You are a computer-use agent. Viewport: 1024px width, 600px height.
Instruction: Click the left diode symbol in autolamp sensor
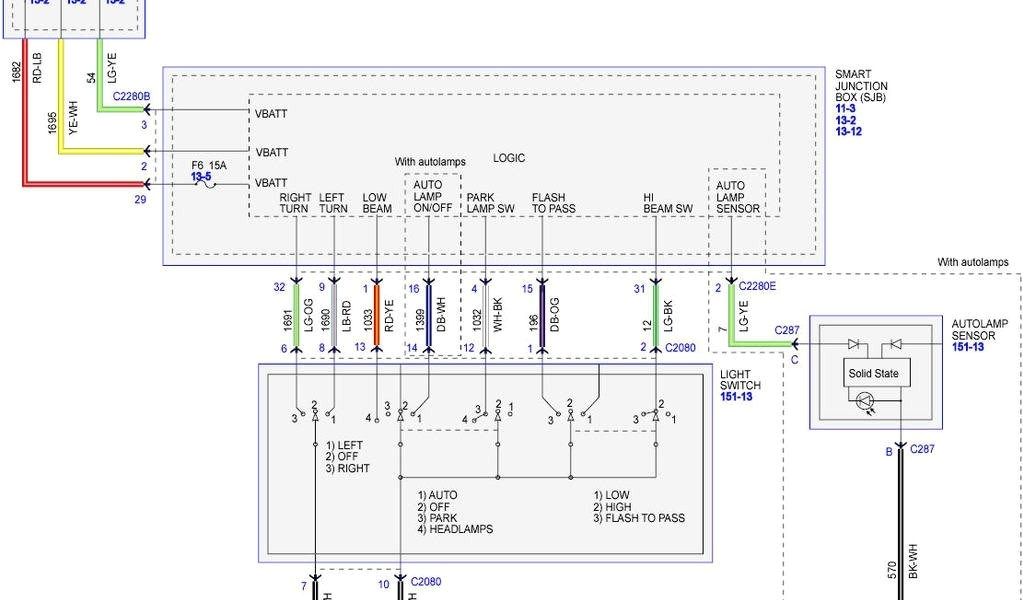point(853,344)
